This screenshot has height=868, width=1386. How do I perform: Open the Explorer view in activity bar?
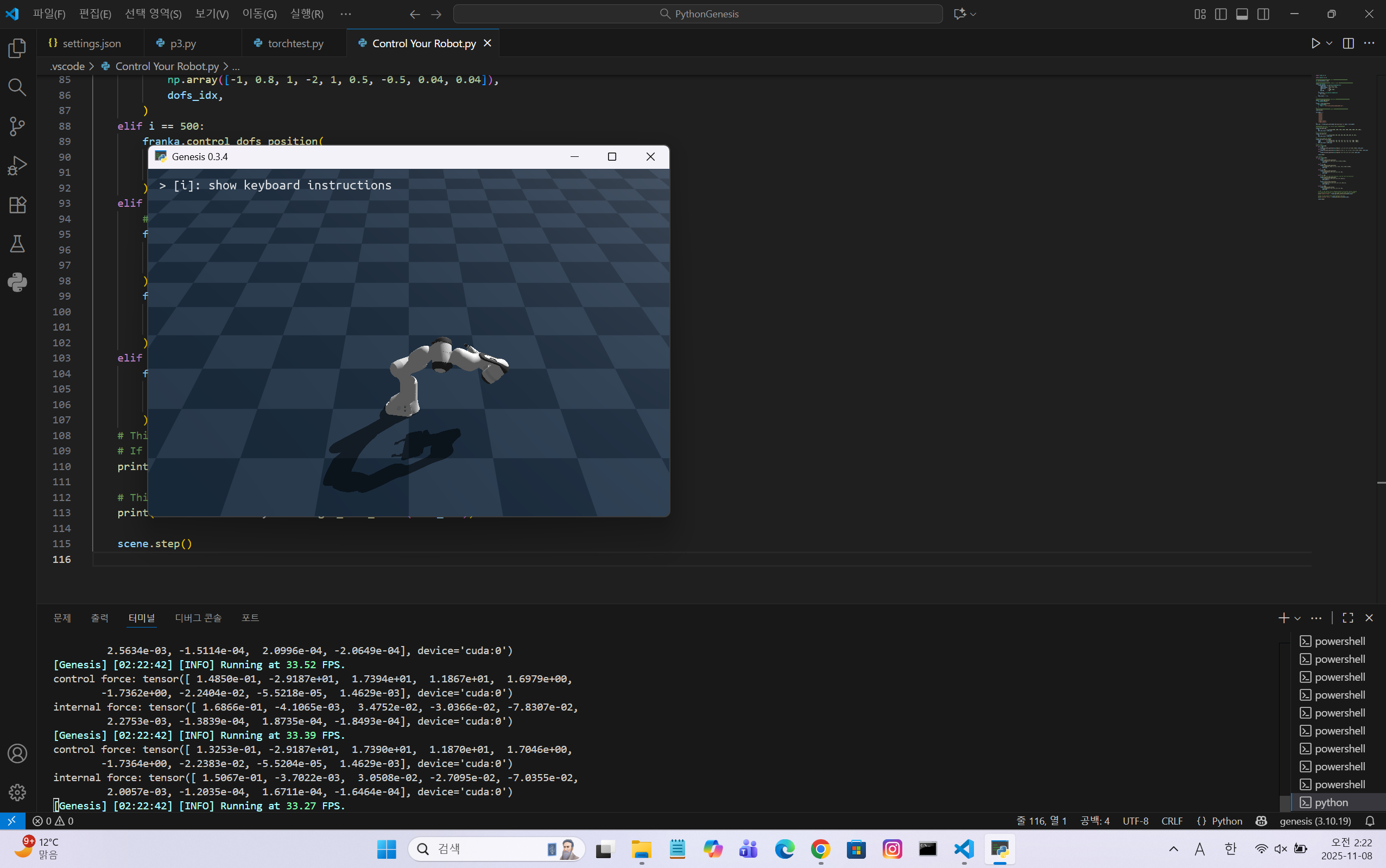[x=17, y=48]
